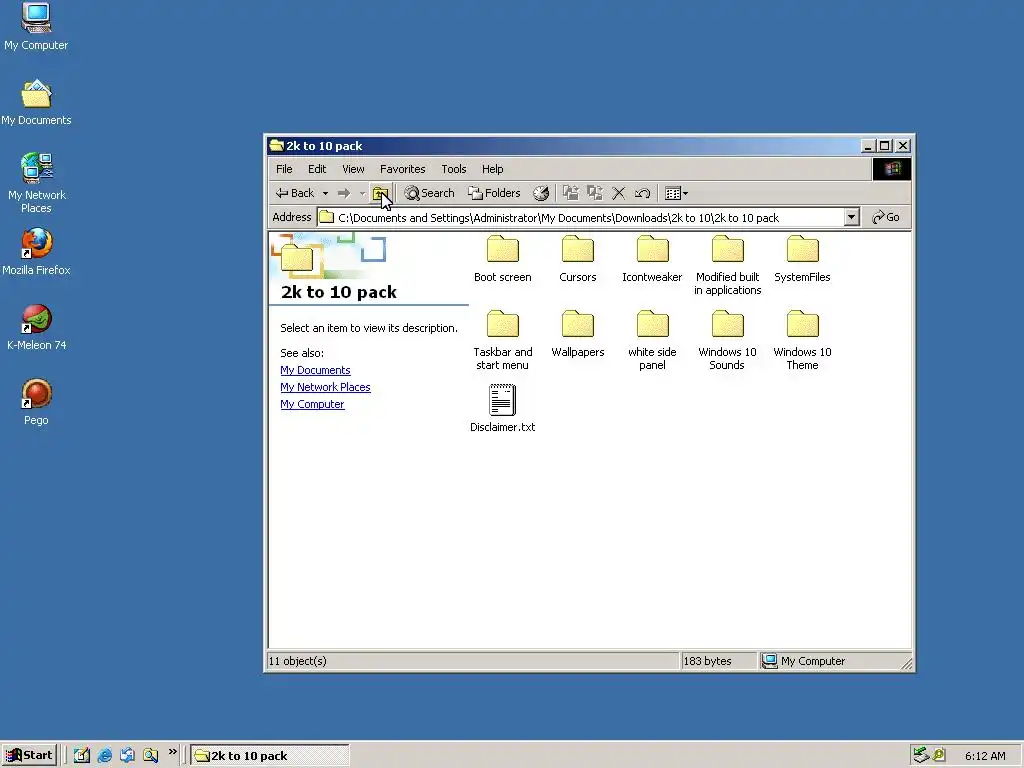Select Taskbar and start menu folder

(503, 341)
